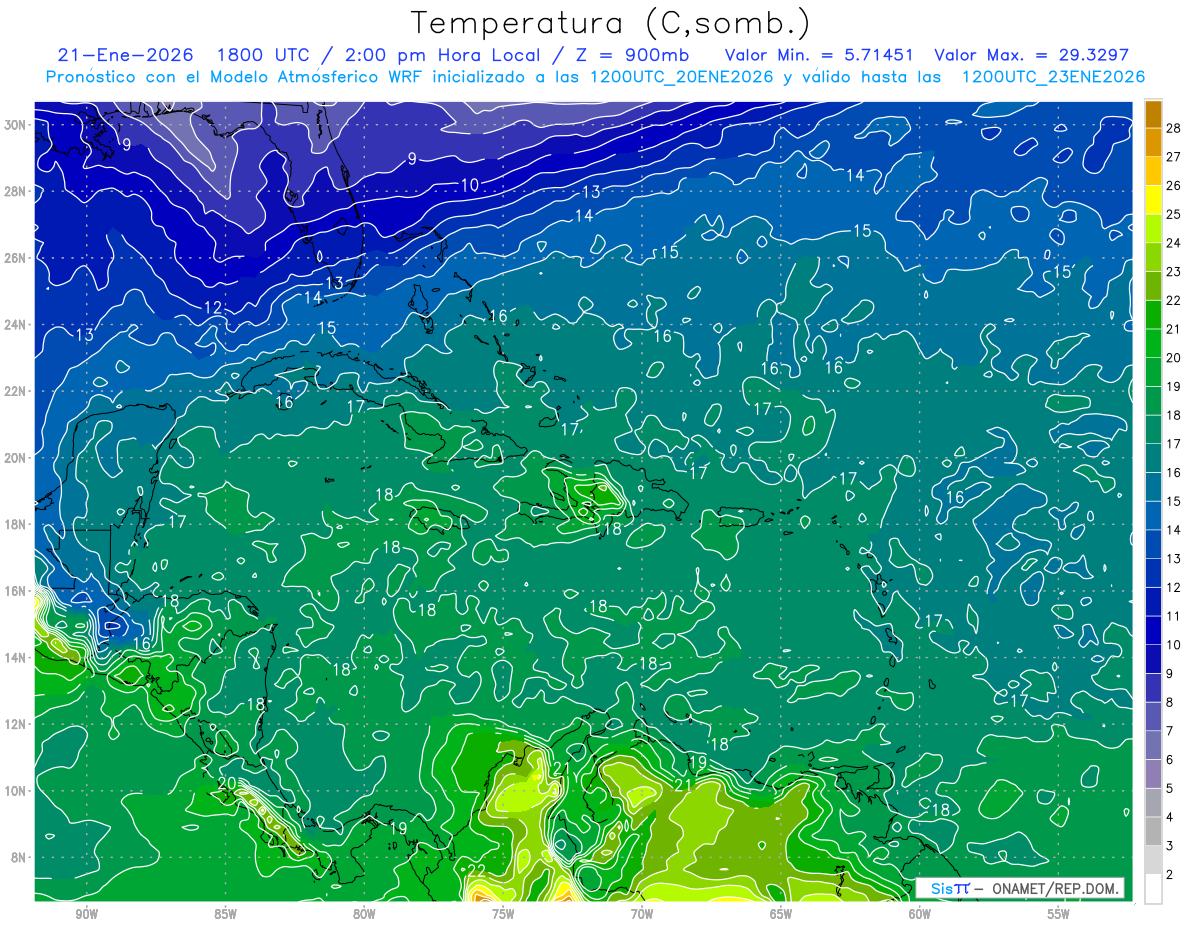Click the "80W" longitude label
This screenshot has width=1200, height=927.
(364, 914)
